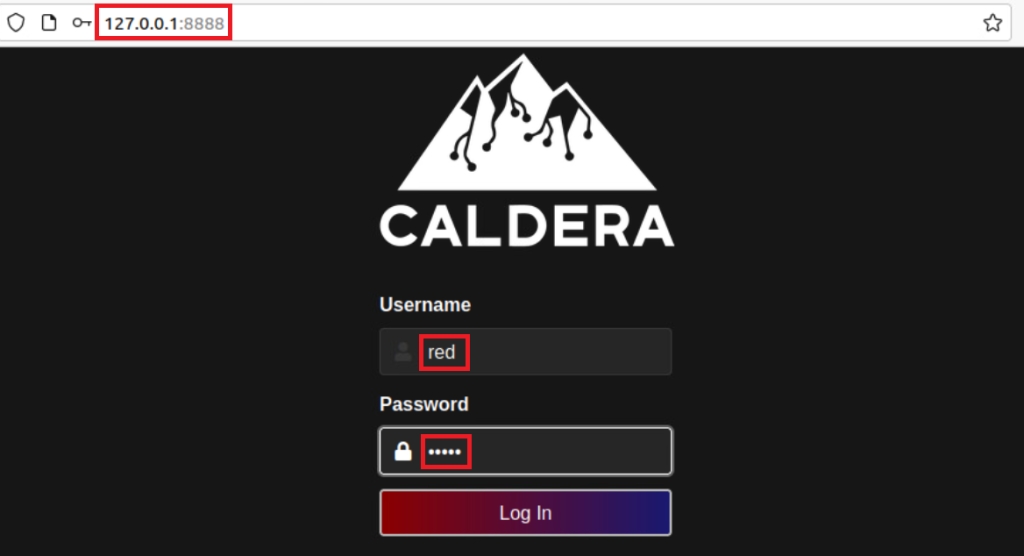Click the key saved-logins icon
This screenshot has height=556, width=1024.
pyautogui.click(x=82, y=23)
